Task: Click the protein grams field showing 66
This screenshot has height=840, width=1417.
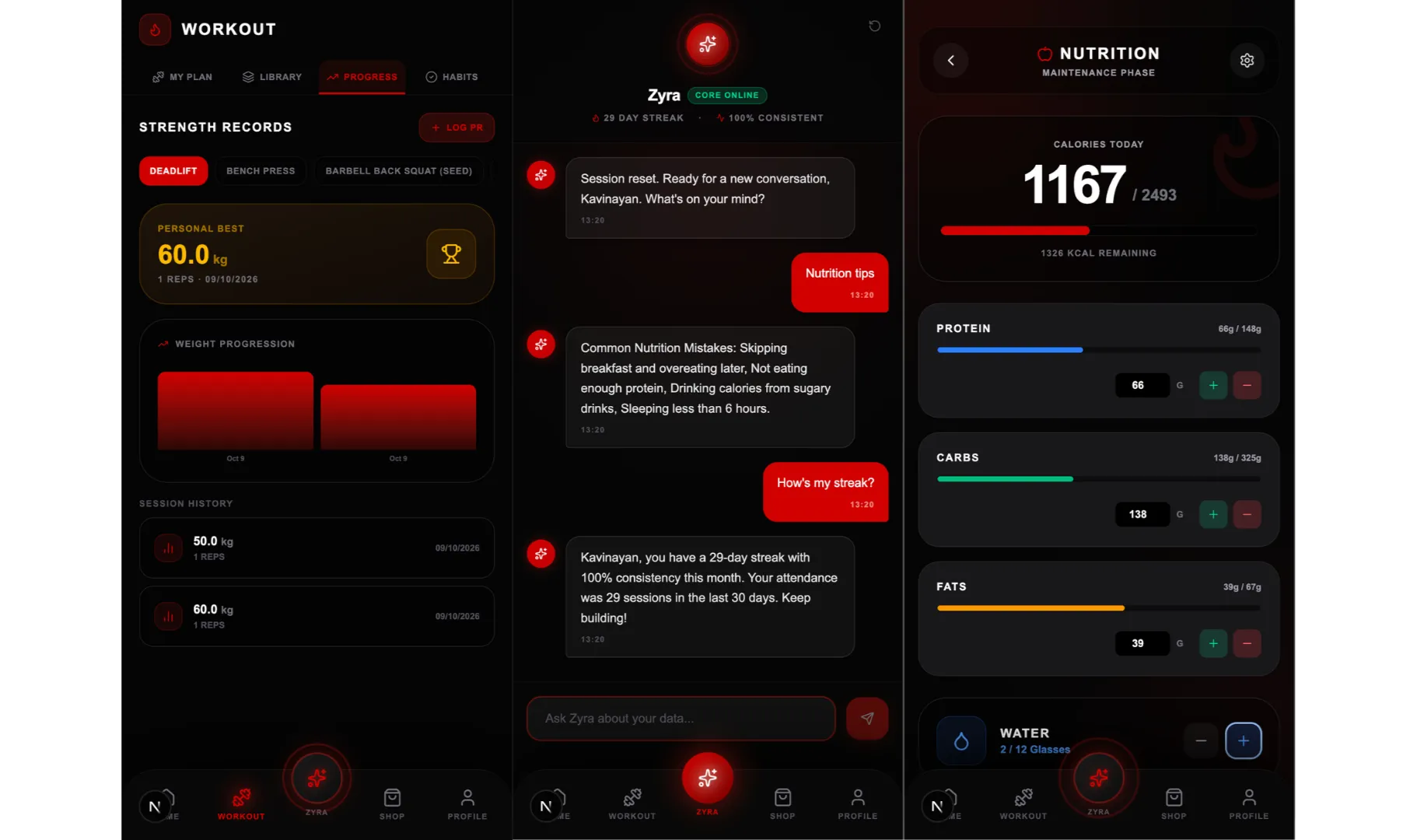Action: 1142,385
